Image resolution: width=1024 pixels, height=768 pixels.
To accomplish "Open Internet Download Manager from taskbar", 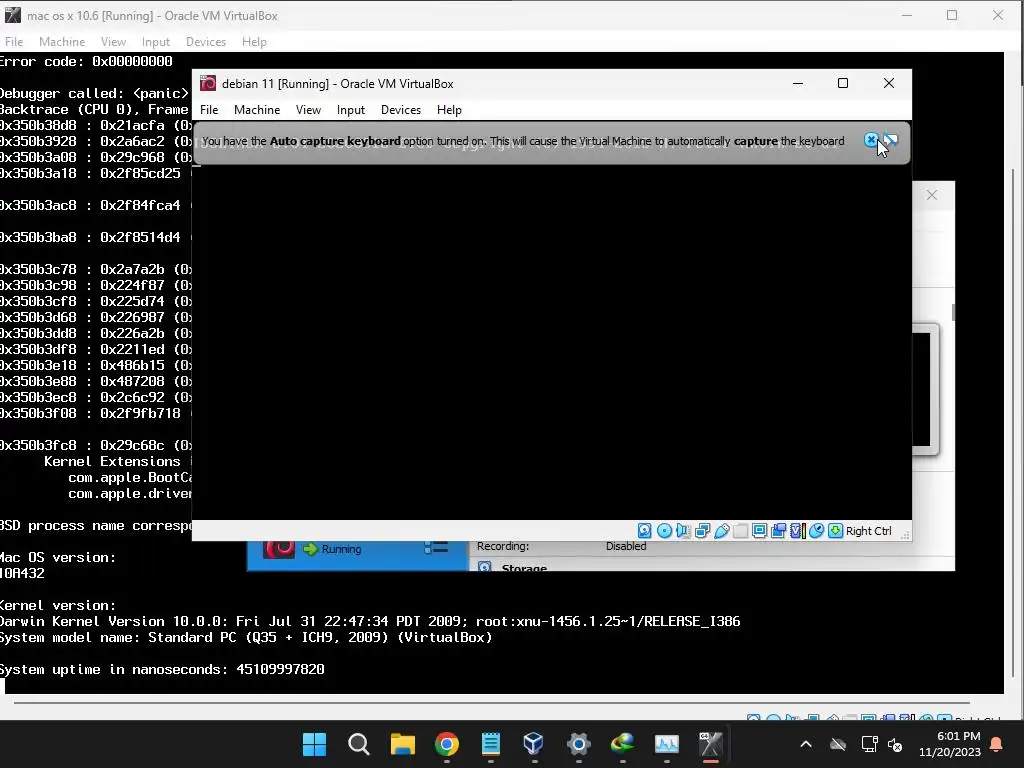I will [622, 744].
